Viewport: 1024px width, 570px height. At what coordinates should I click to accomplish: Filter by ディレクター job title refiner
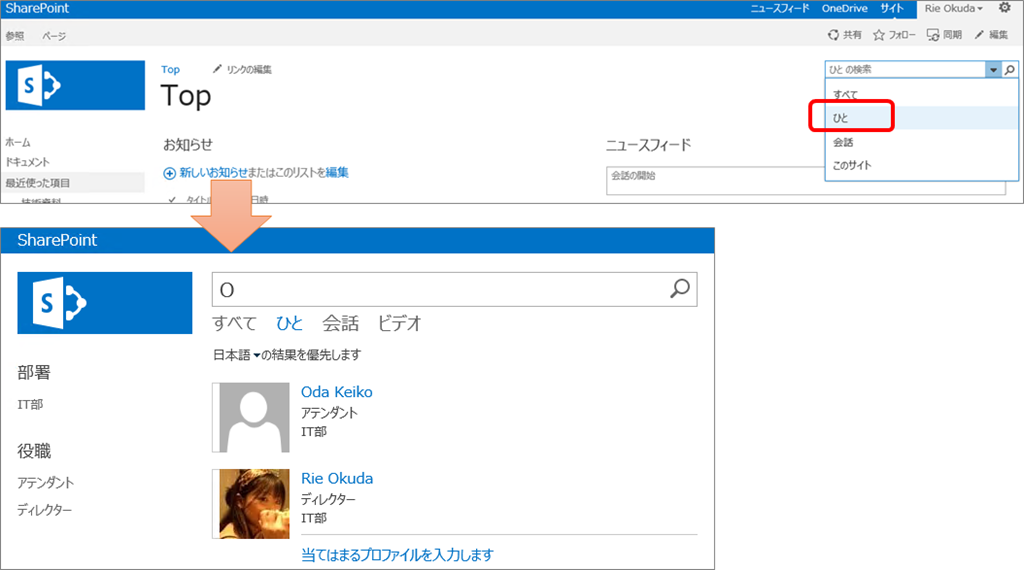pyautogui.click(x=44, y=509)
